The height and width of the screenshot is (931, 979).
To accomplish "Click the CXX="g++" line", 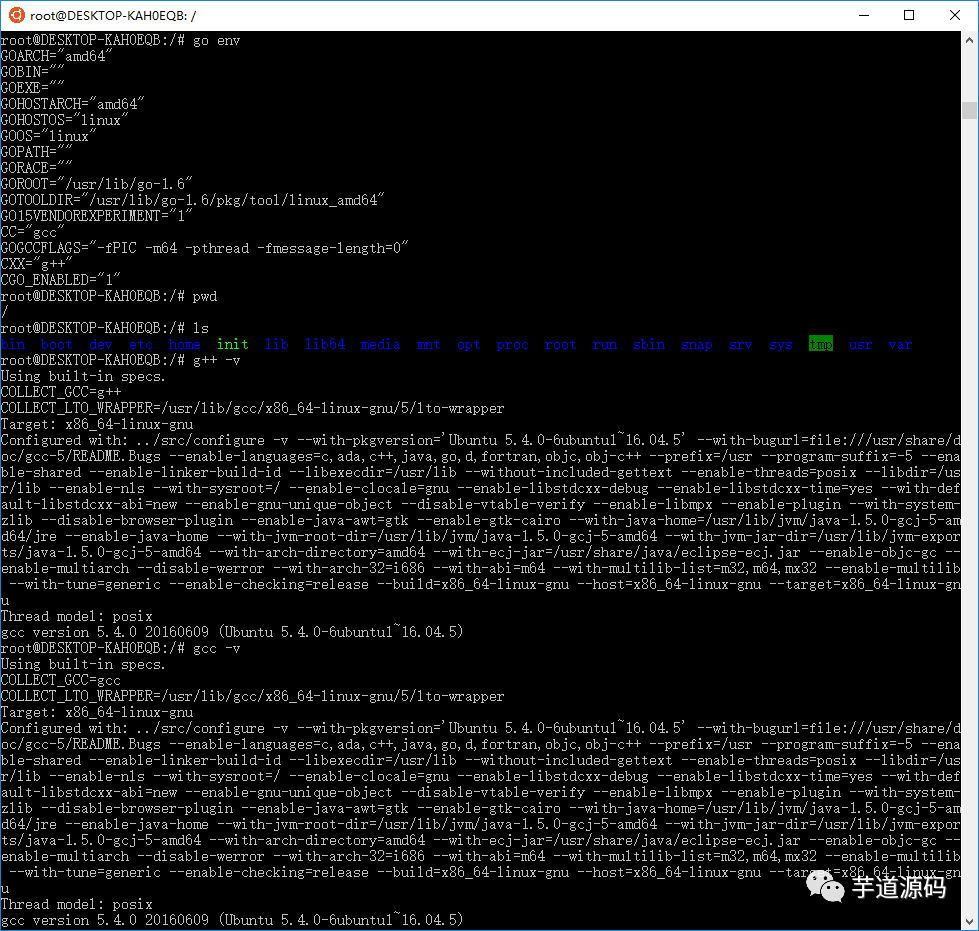I will point(36,264).
